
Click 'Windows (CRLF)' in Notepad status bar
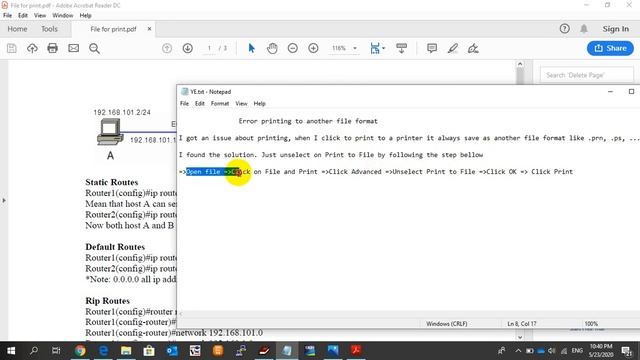pyautogui.click(x=447, y=324)
